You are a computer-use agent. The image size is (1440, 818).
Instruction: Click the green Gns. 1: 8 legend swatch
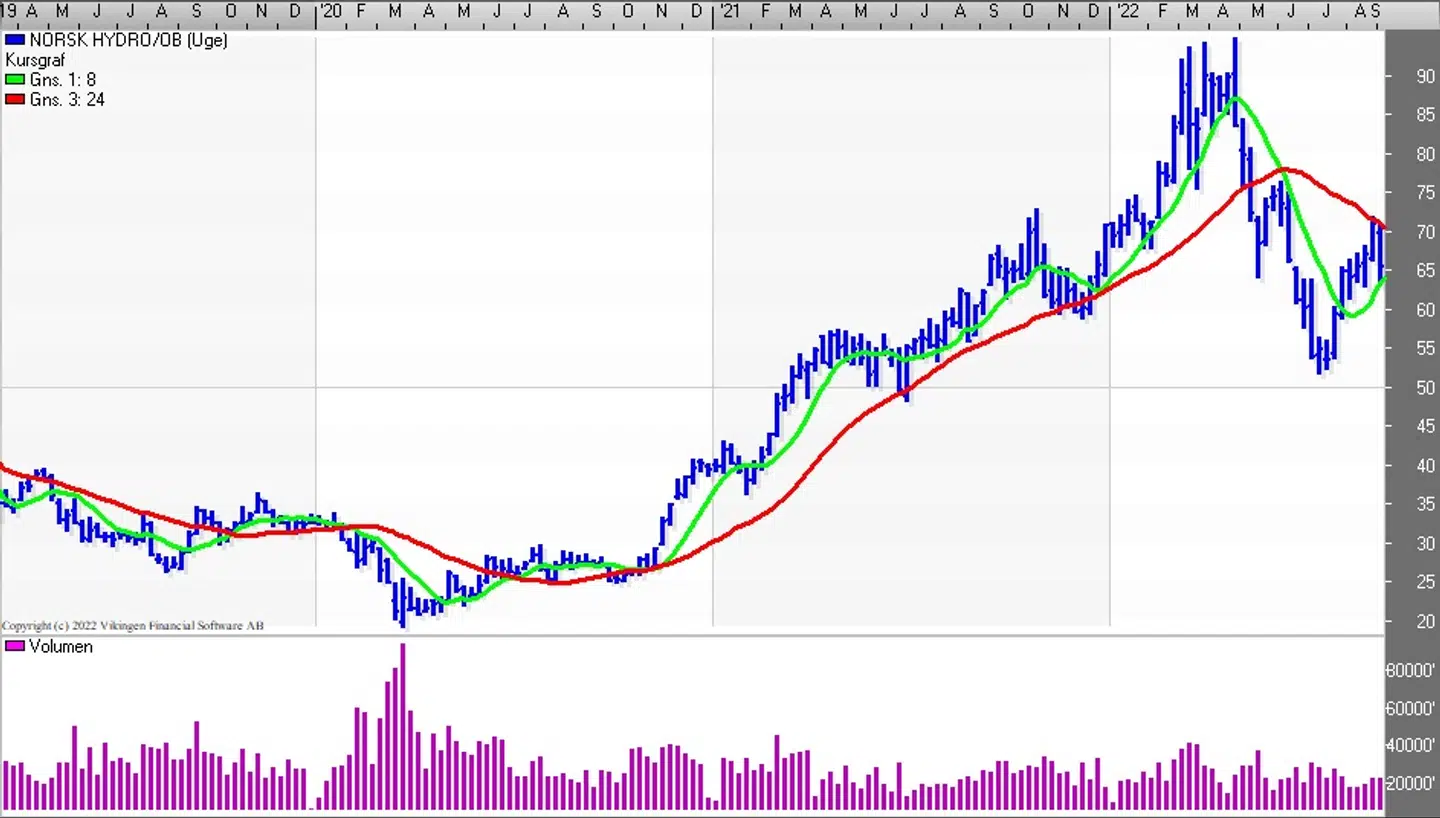14,80
